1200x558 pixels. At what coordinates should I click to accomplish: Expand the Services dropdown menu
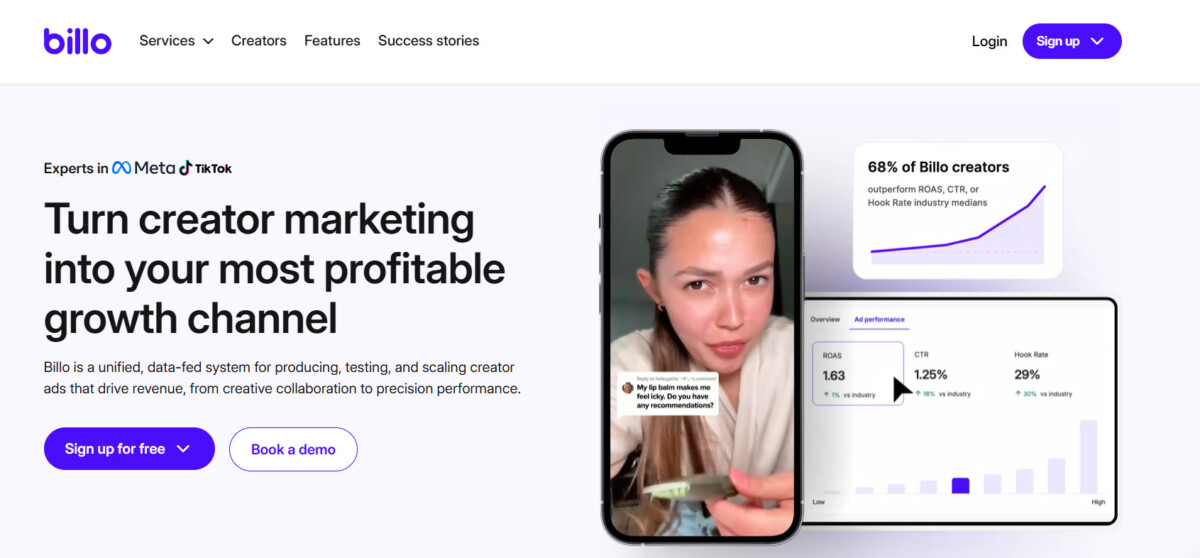point(176,41)
